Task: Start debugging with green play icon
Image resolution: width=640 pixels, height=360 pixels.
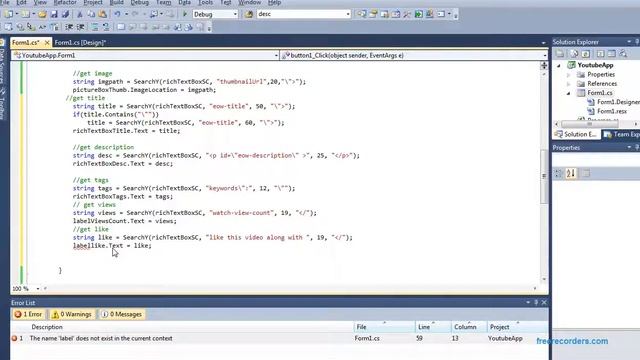Action: click(185, 14)
